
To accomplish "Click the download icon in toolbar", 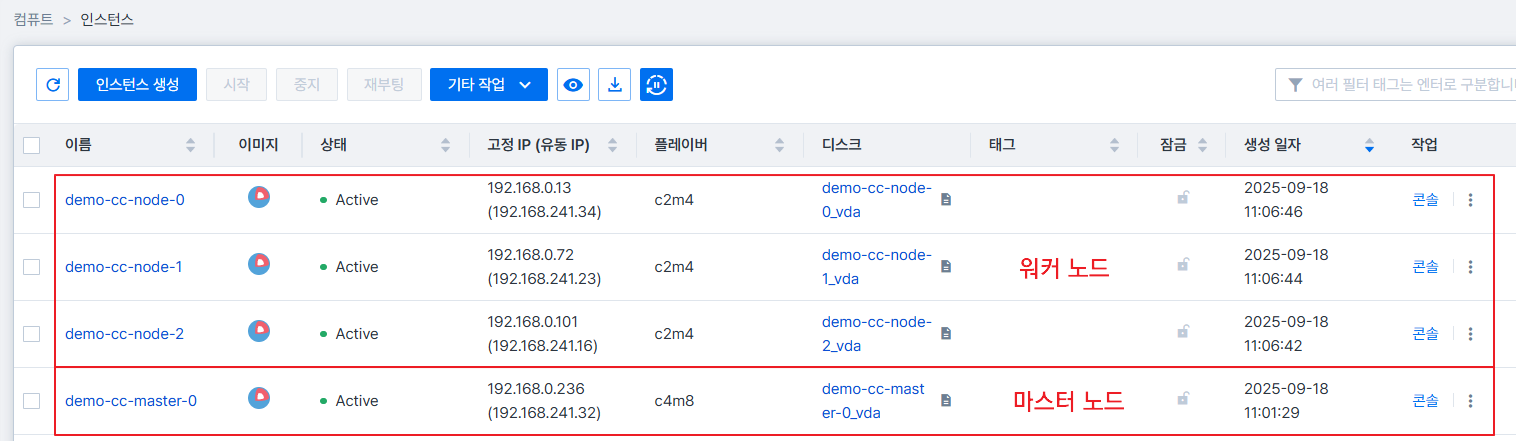I will pos(615,85).
